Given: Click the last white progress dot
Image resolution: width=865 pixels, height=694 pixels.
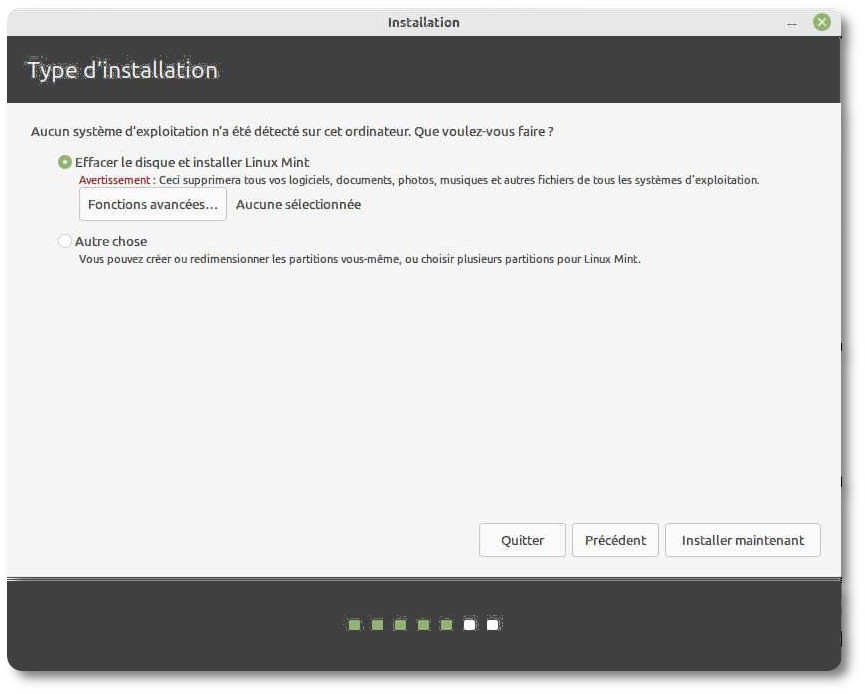Looking at the screenshot, I should tap(492, 625).
